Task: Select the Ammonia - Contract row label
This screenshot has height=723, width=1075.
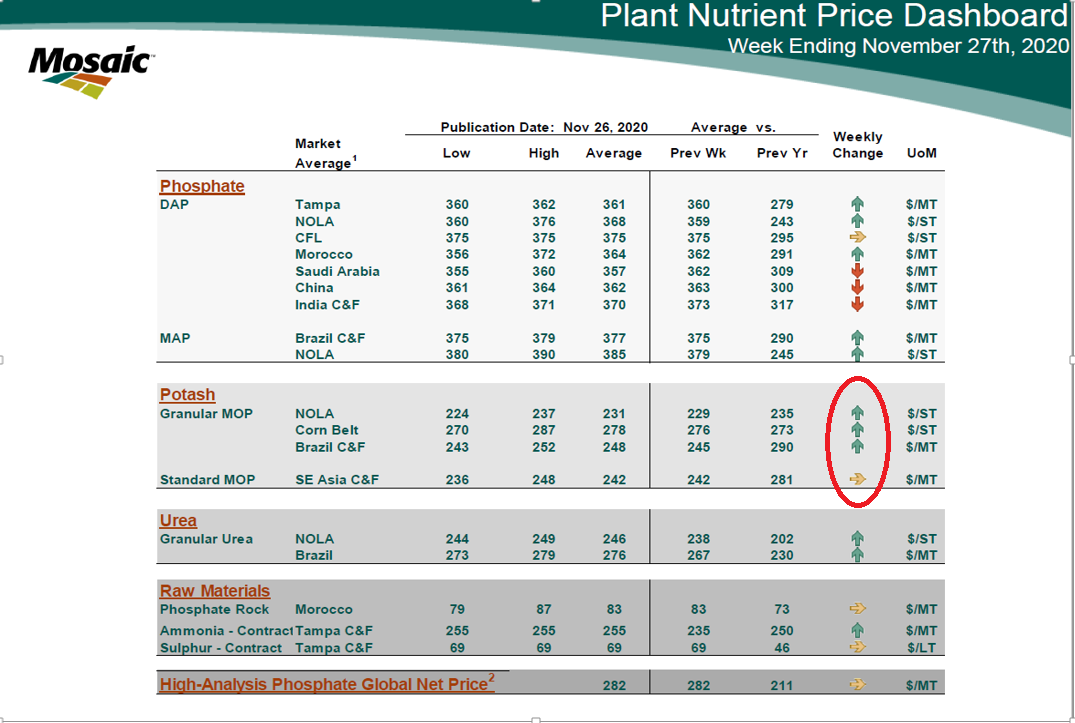Action: point(226,630)
